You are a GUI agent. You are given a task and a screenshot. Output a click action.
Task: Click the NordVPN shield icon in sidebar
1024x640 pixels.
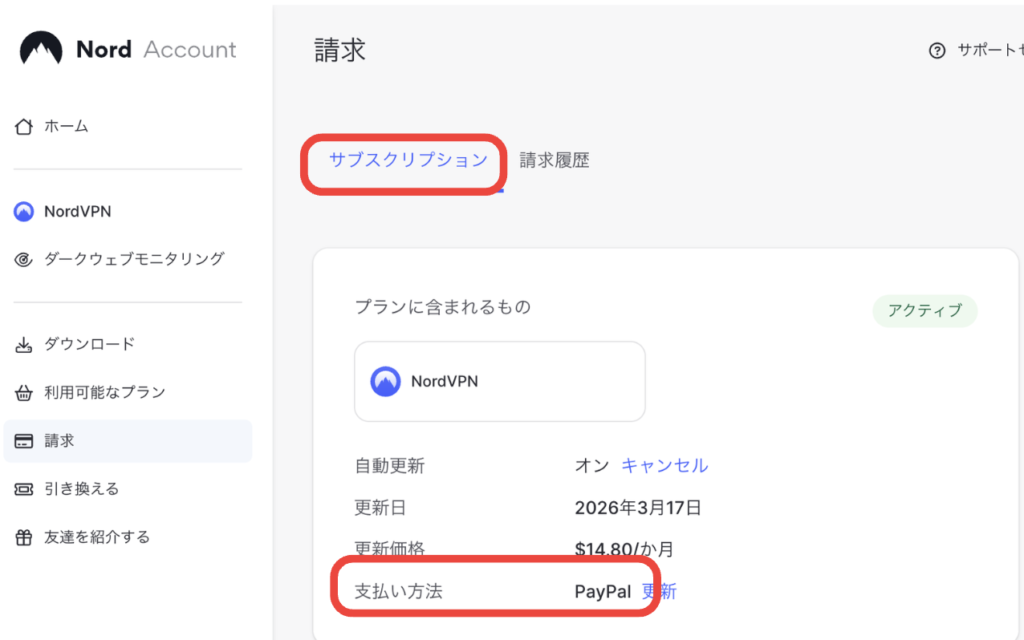click(24, 212)
